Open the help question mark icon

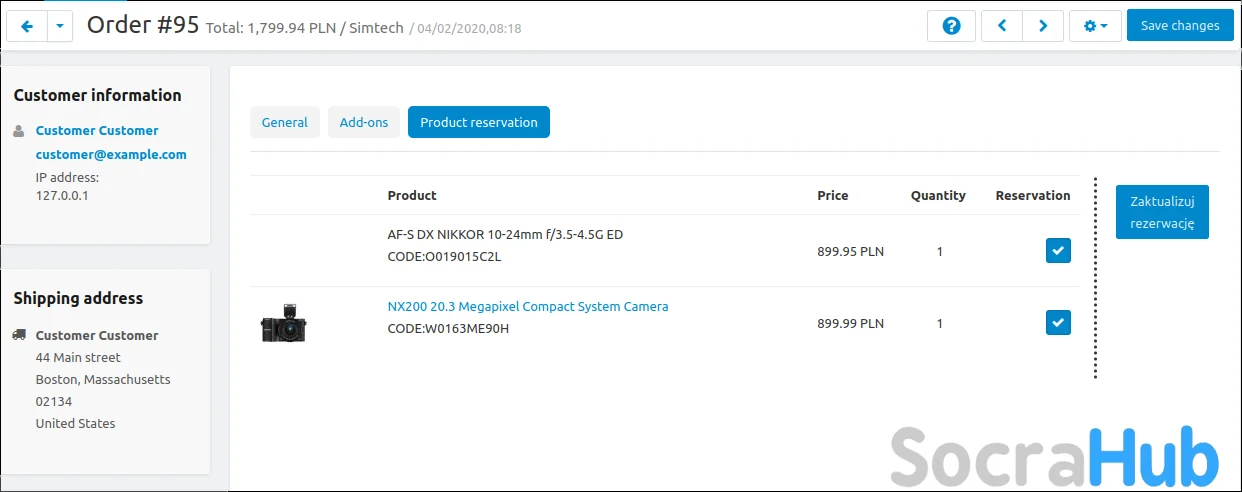951,26
